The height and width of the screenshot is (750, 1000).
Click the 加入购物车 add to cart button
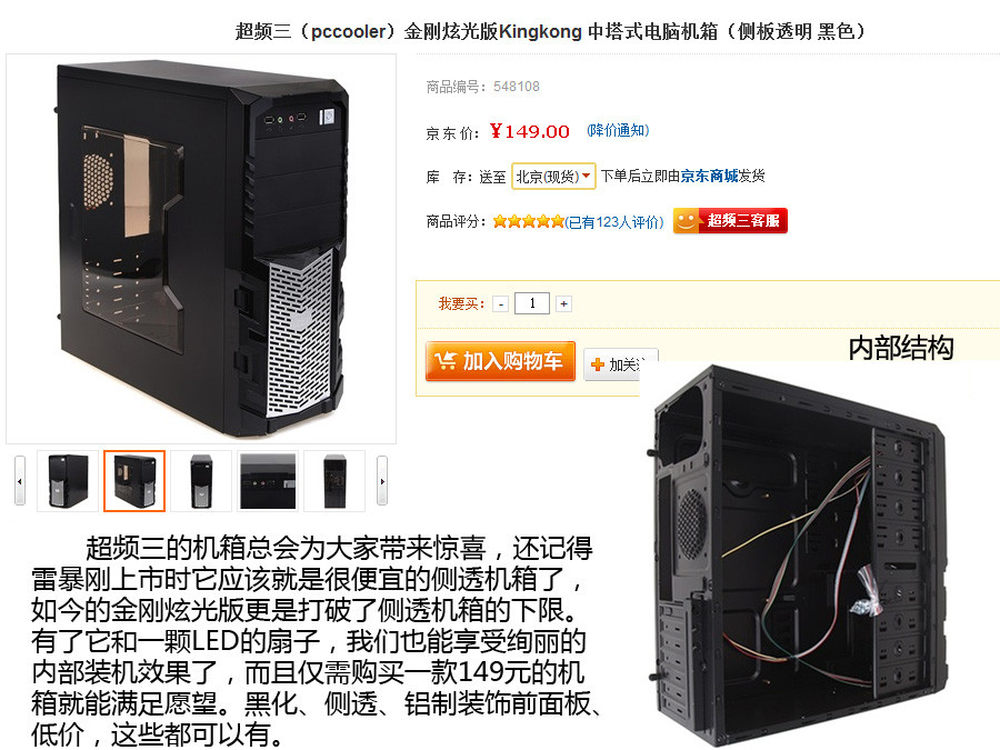pos(500,361)
